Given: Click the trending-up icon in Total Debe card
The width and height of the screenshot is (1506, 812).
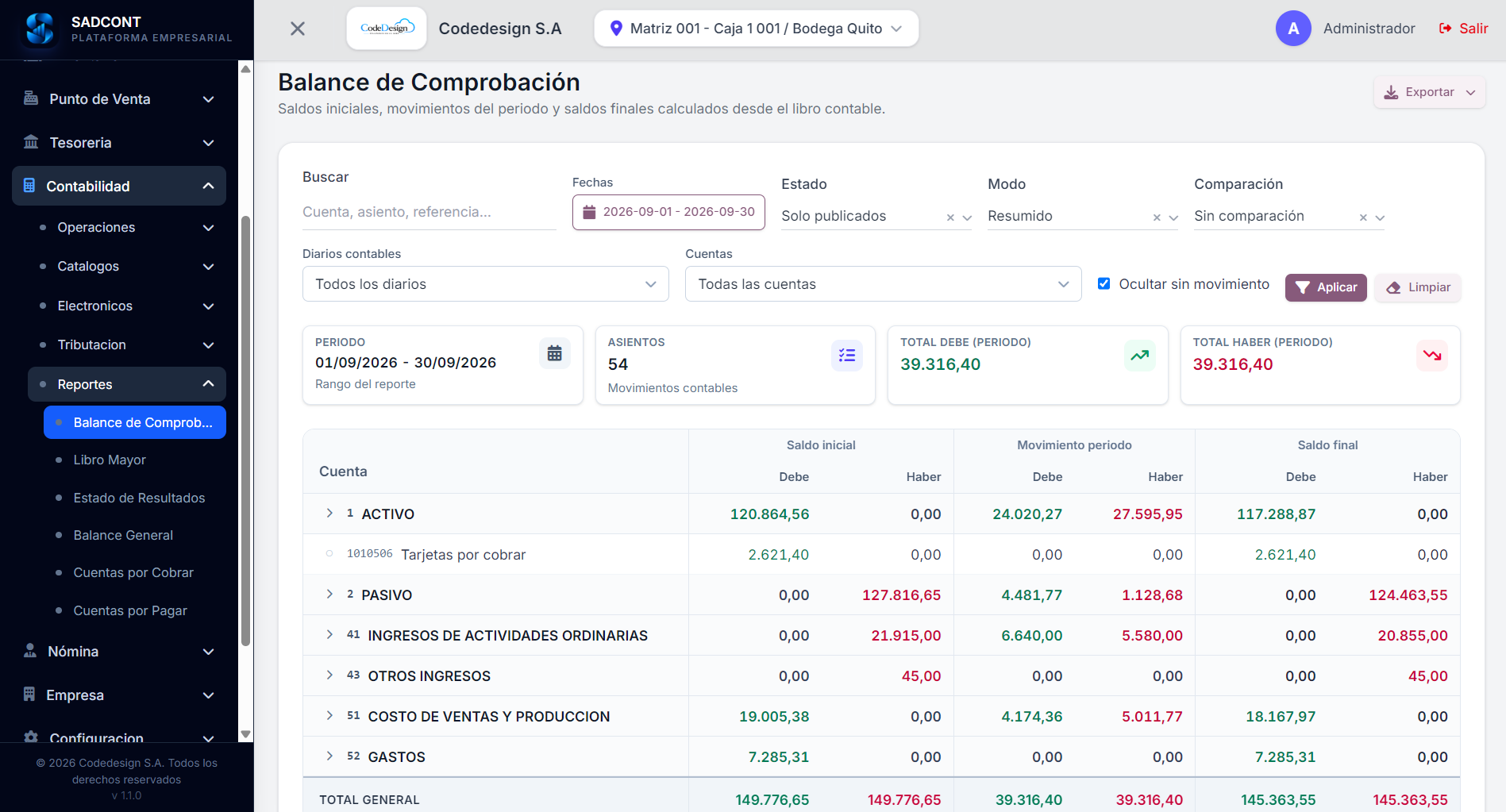Looking at the screenshot, I should pos(1140,355).
